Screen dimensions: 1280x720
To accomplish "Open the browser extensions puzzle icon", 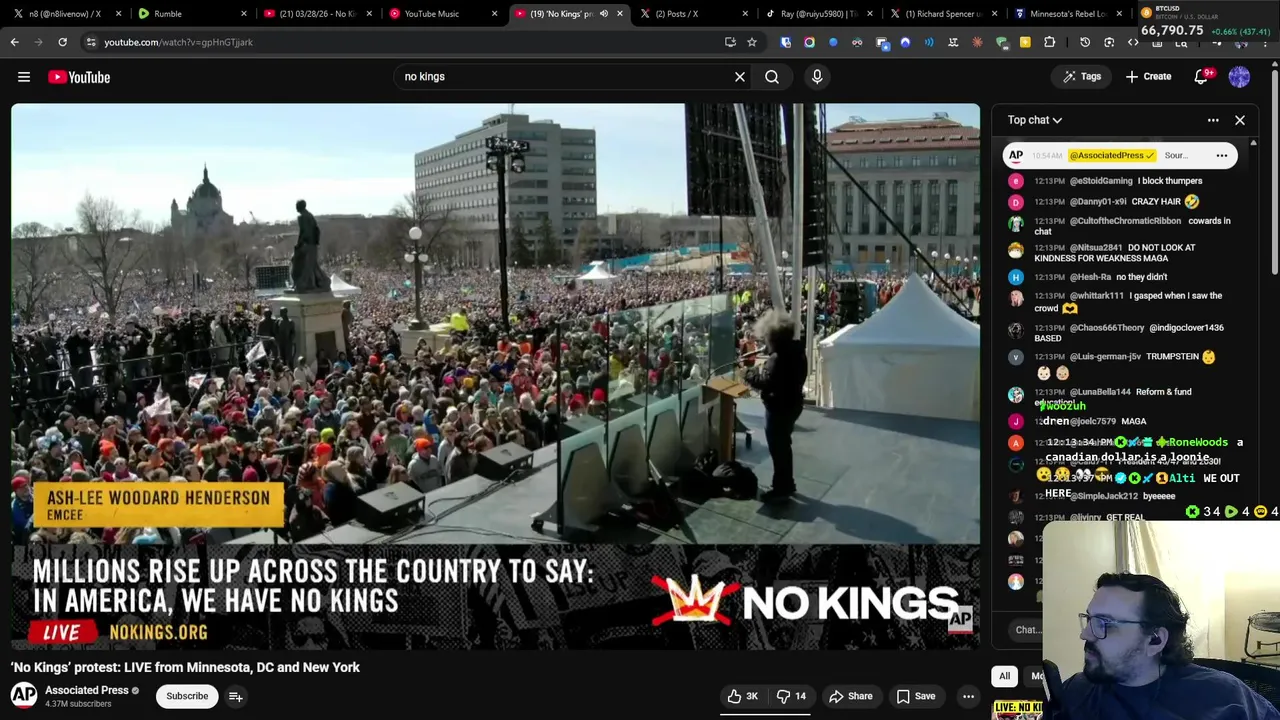I will click(1049, 42).
